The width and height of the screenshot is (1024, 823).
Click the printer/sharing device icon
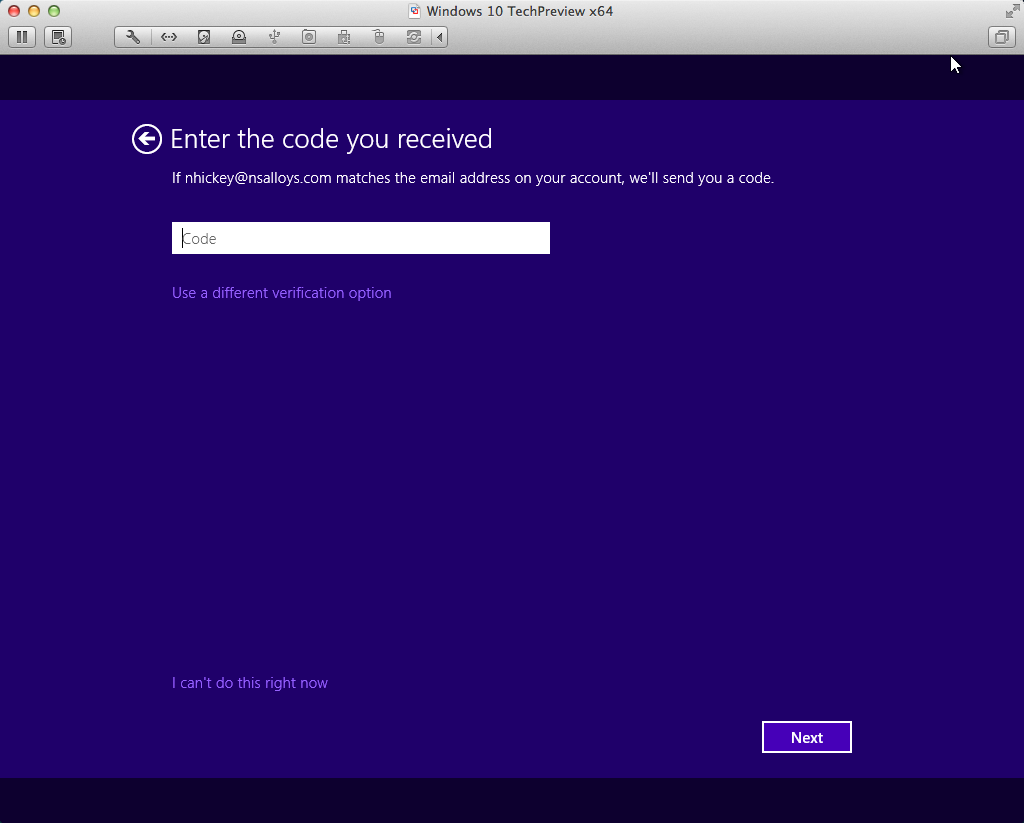[344, 37]
